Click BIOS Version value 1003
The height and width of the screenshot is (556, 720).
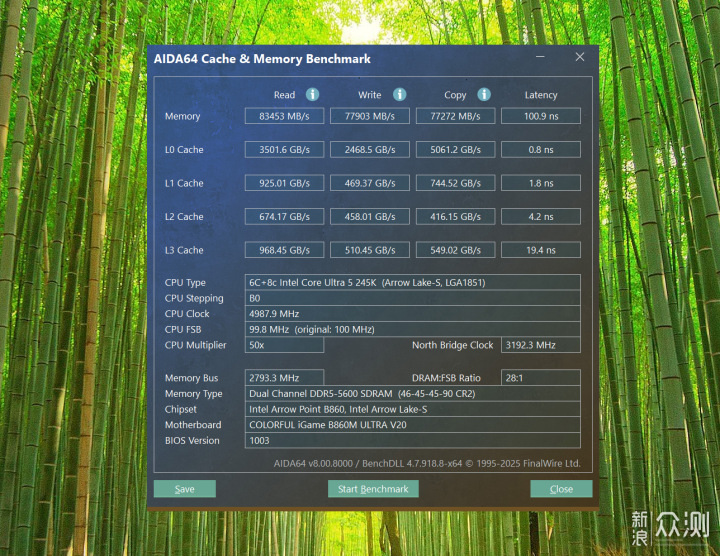pyautogui.click(x=412, y=440)
